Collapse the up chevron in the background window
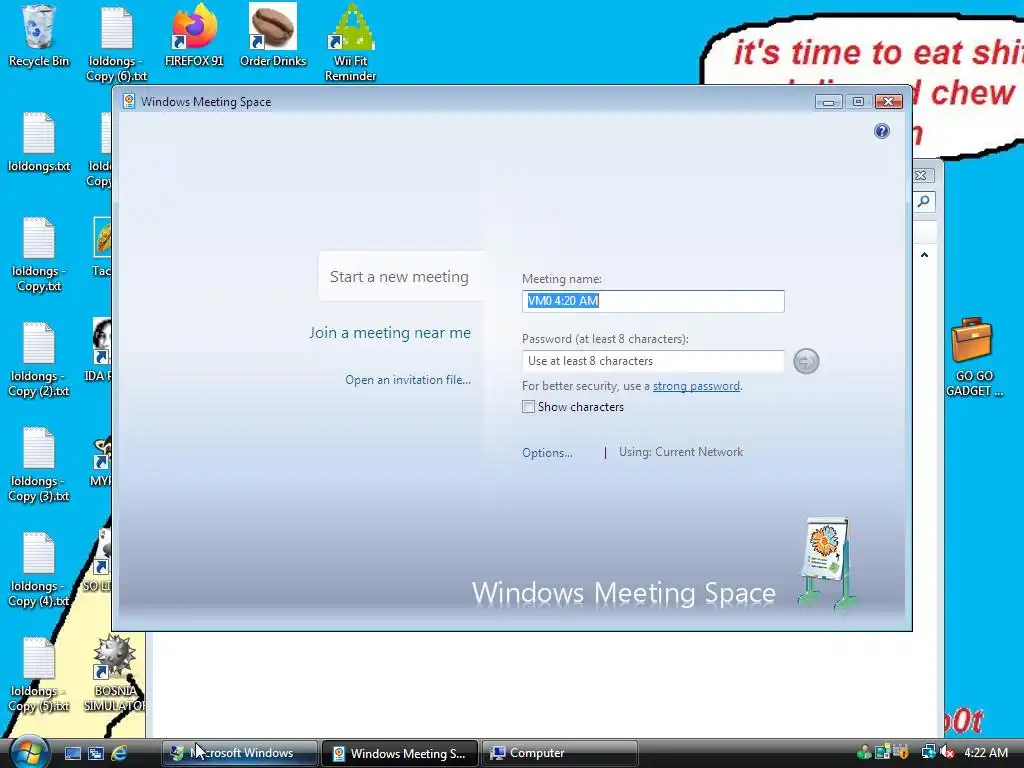The width and height of the screenshot is (1024, 768). [924, 255]
